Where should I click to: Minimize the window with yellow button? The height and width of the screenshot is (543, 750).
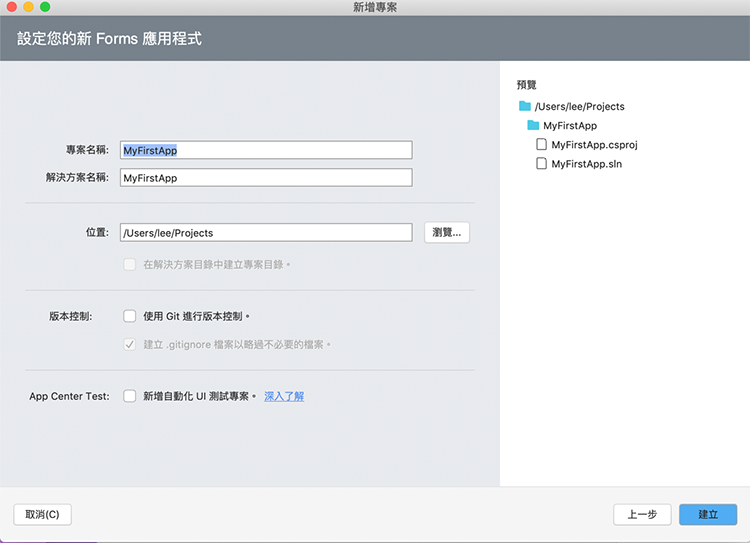click(29, 7)
